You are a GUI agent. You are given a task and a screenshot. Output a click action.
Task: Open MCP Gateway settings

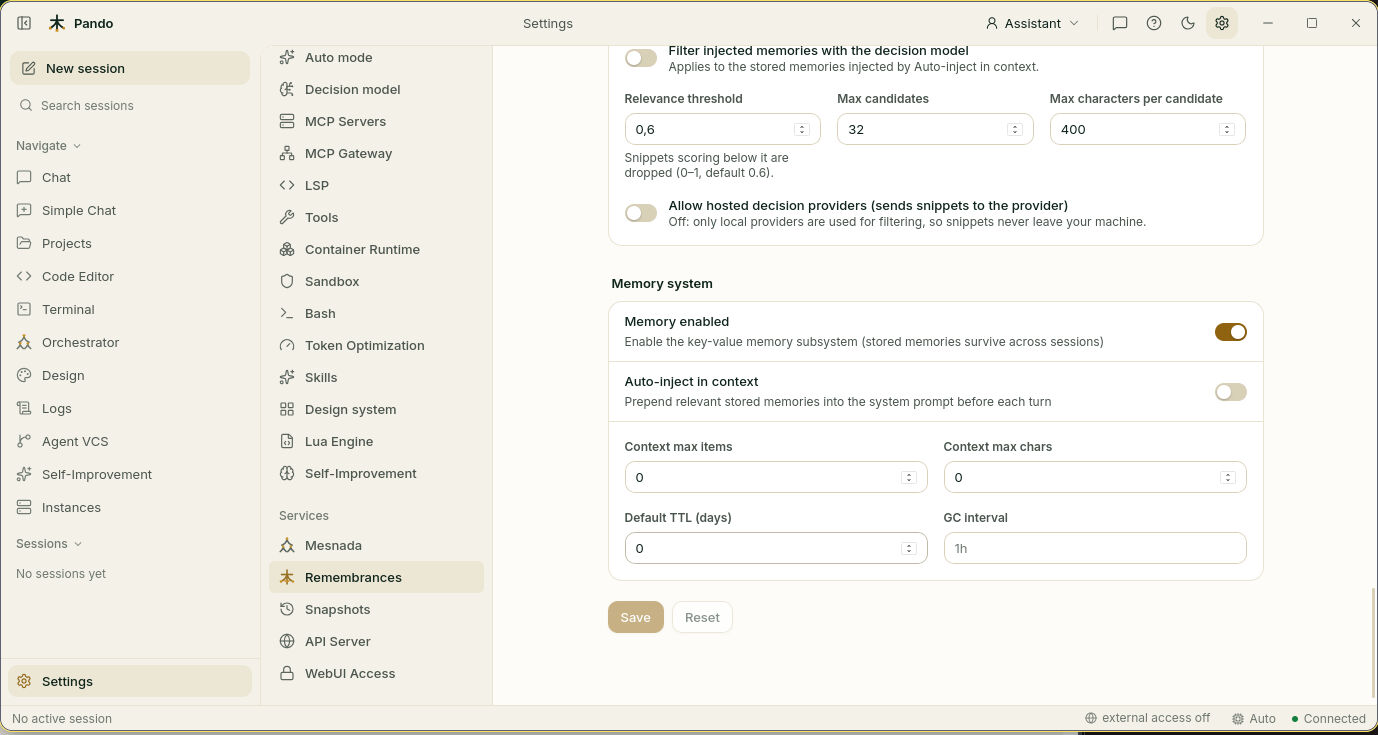[376, 153]
